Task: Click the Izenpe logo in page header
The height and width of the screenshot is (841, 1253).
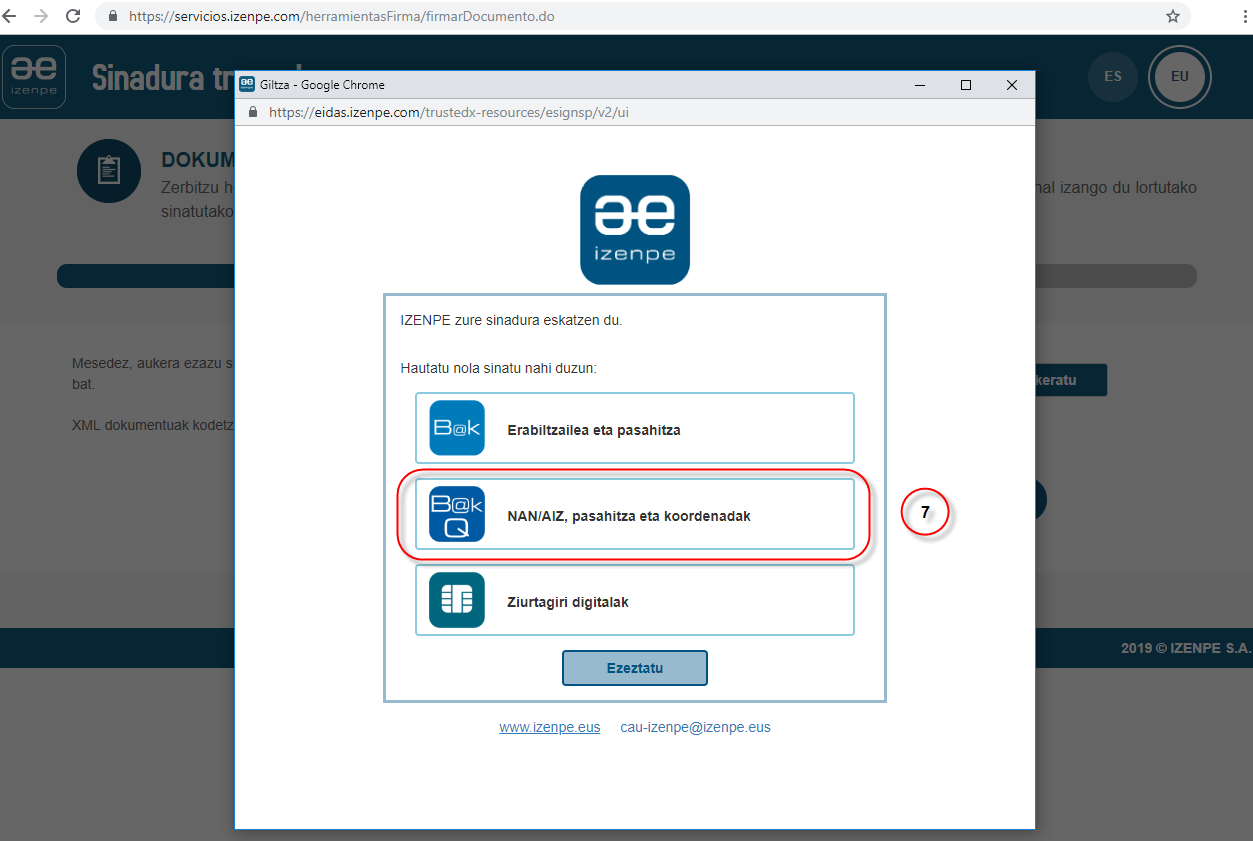Action: (x=35, y=76)
